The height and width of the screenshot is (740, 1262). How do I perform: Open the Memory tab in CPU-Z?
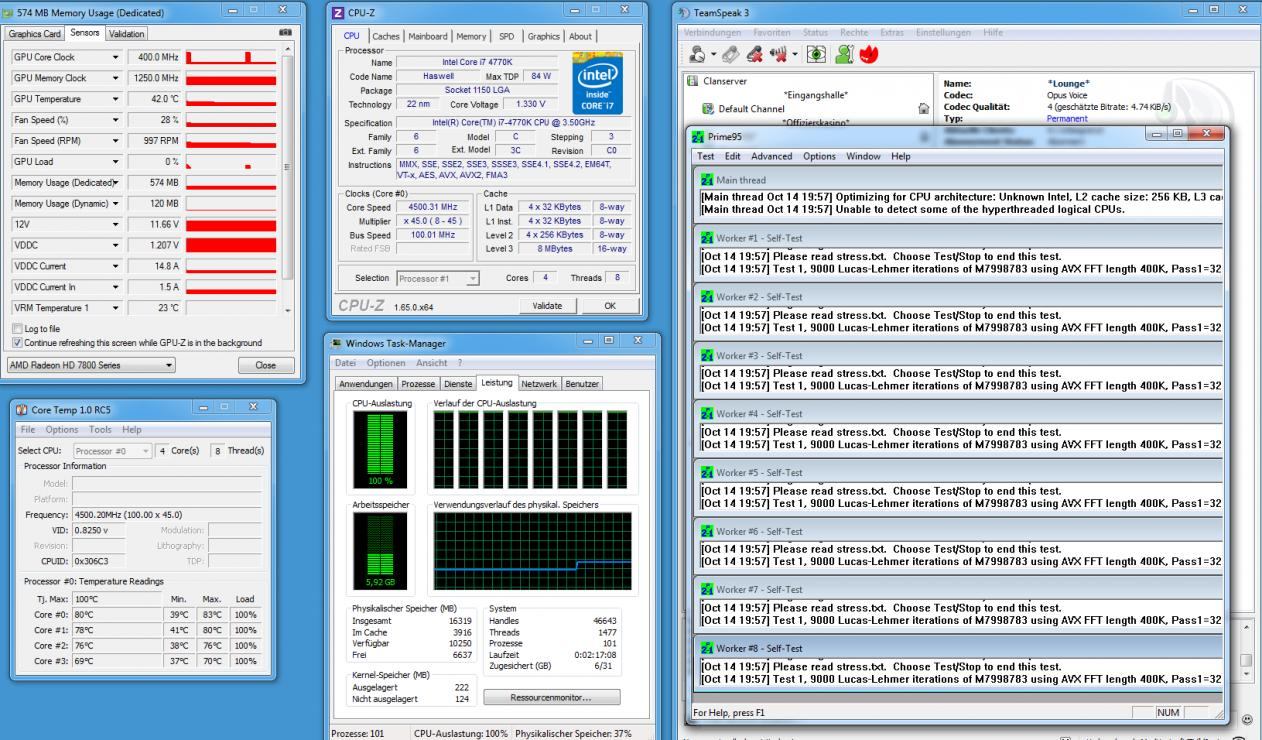tap(471, 37)
